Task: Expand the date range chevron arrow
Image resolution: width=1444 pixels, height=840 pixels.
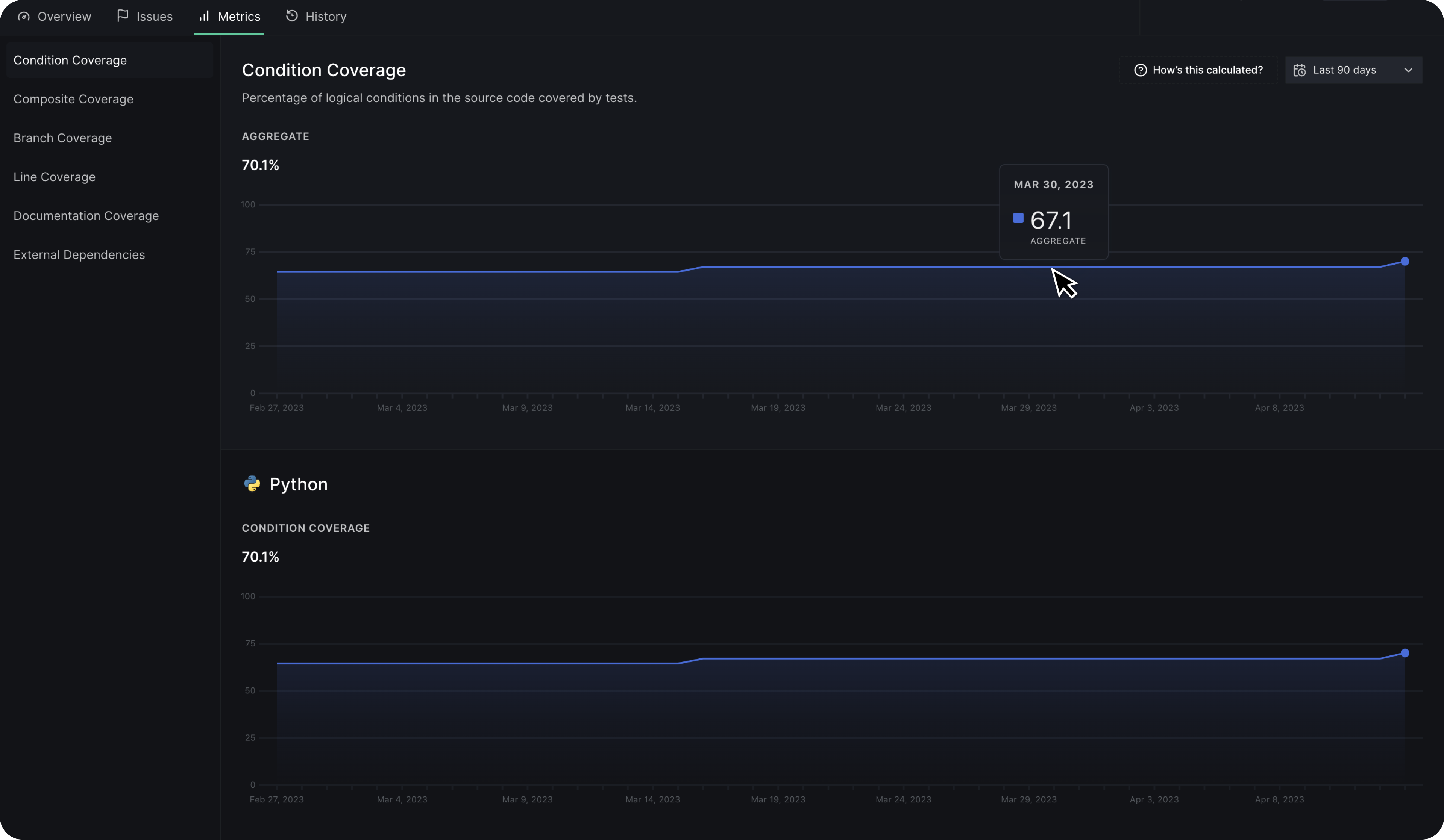Action: click(1408, 70)
